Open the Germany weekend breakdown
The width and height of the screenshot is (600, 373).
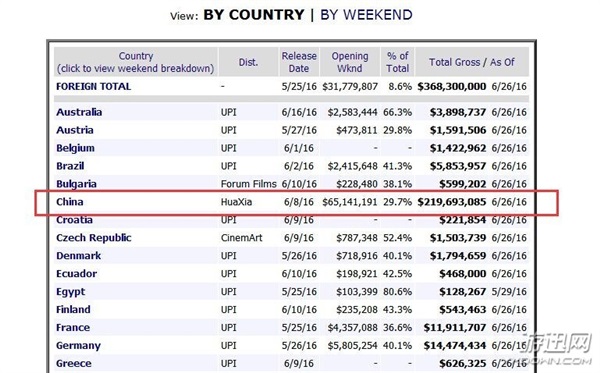pos(78,345)
